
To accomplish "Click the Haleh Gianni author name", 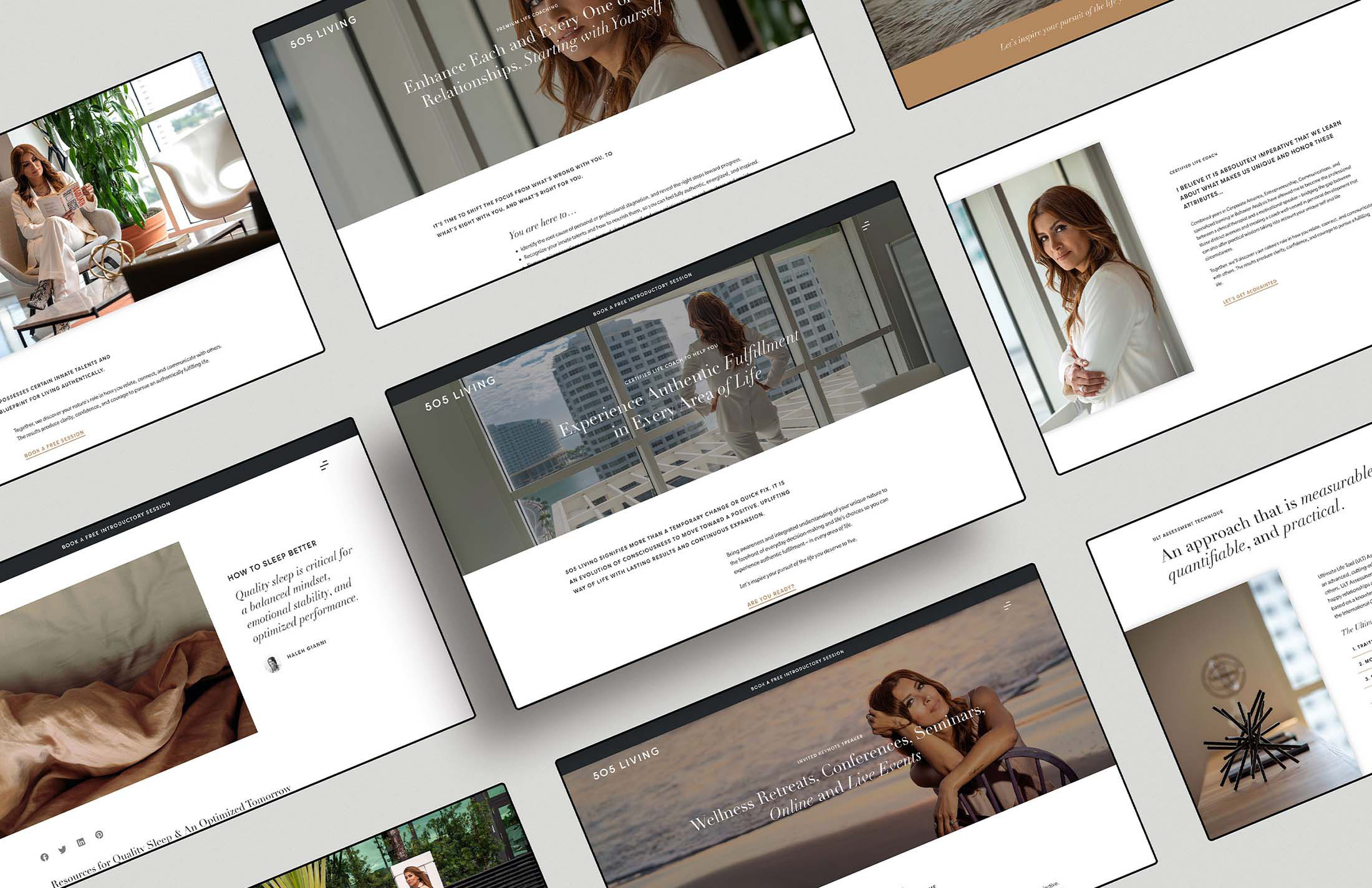I will [x=306, y=649].
